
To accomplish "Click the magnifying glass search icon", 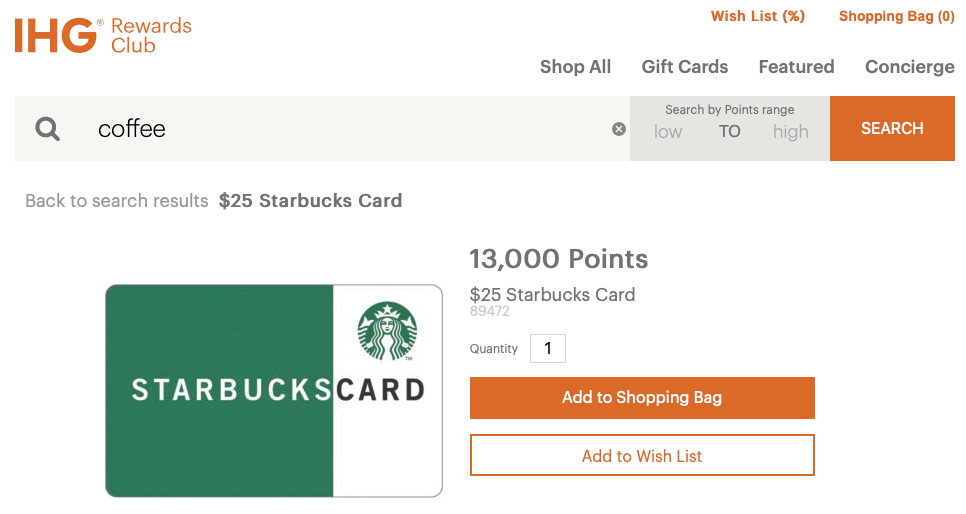I will (x=47, y=129).
